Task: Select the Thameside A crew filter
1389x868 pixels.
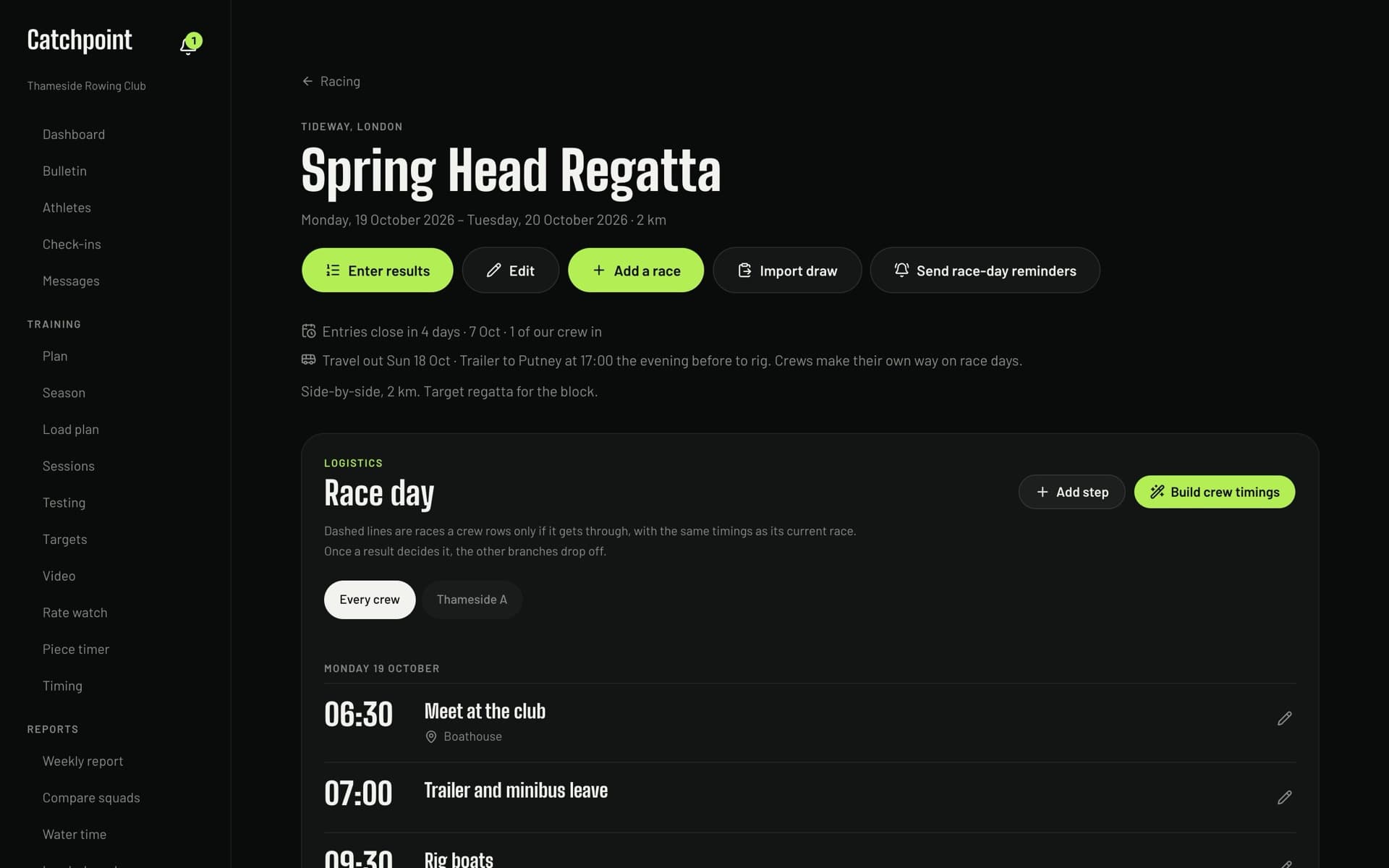Action: [x=472, y=600]
